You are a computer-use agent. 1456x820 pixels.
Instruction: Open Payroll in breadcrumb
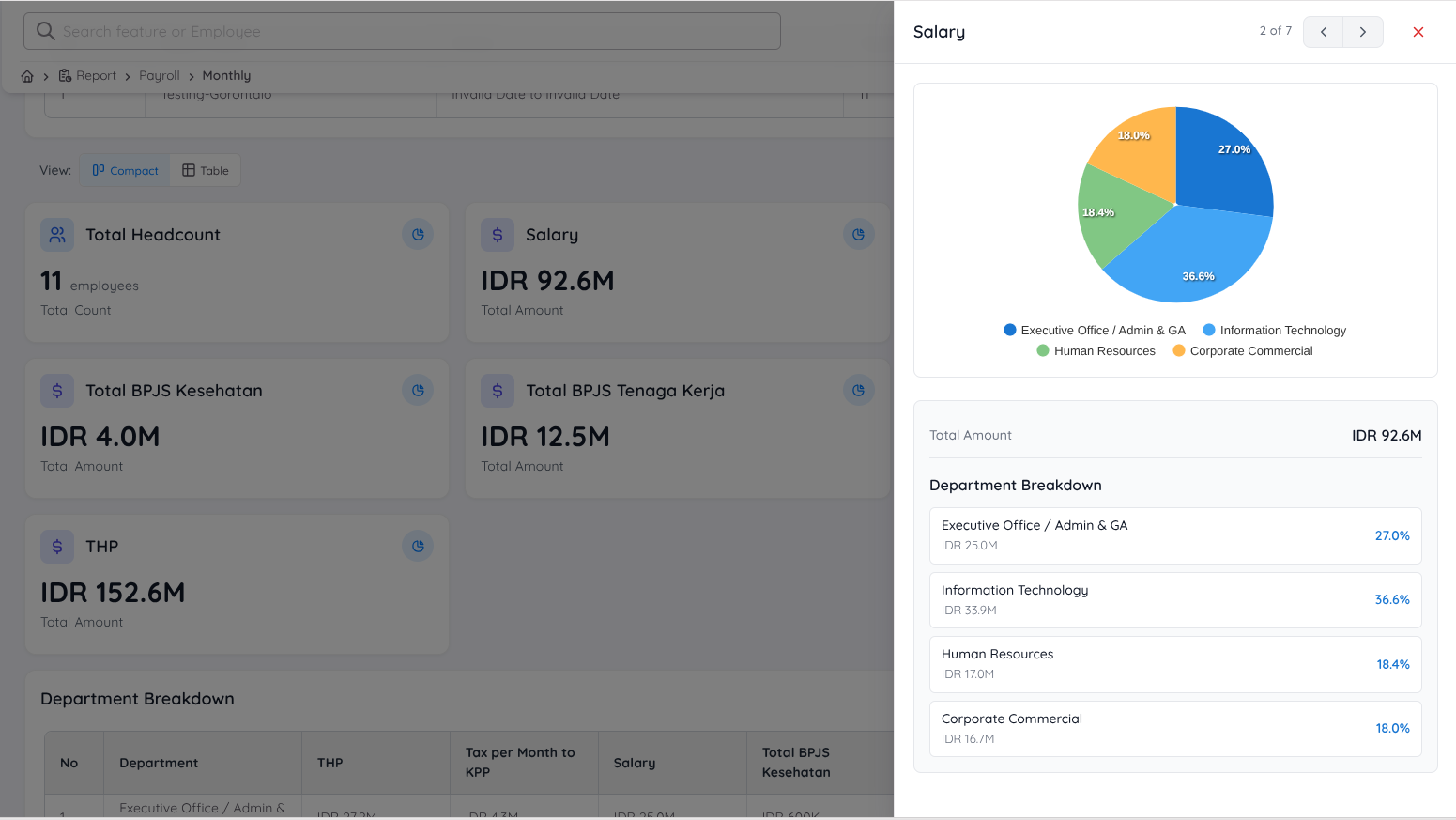click(159, 76)
